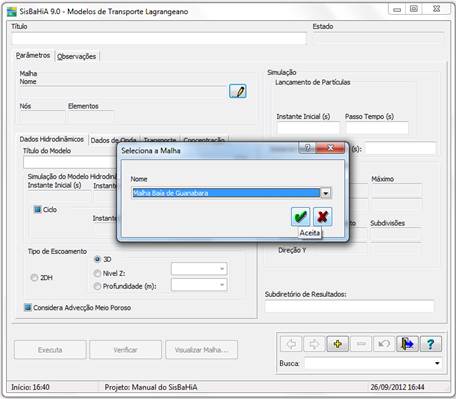Image resolution: width=456 pixels, height=399 pixels.
Task: Select the Concentração tab
Action: coord(204,140)
